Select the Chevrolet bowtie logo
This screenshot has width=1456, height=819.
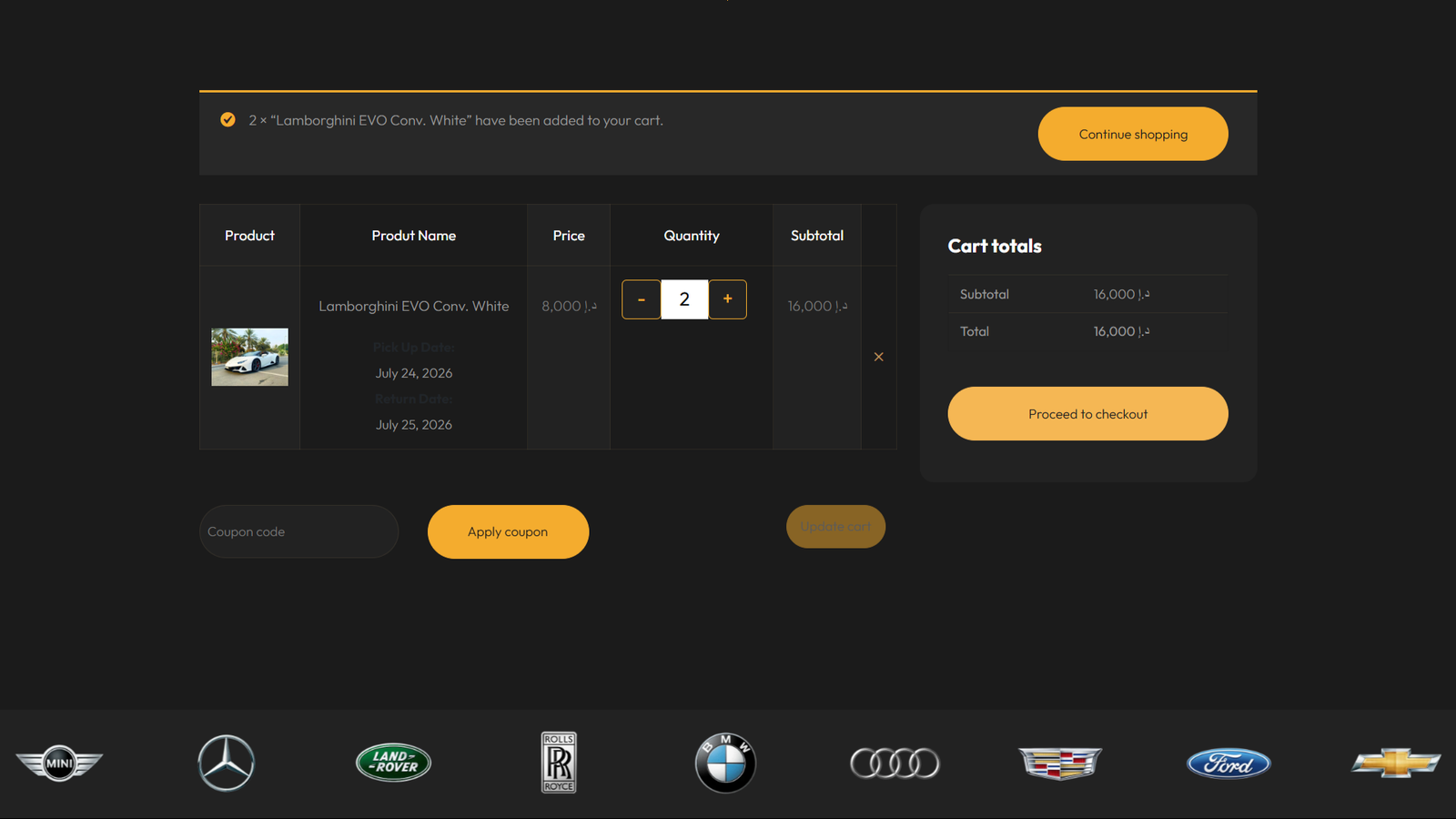(1396, 763)
